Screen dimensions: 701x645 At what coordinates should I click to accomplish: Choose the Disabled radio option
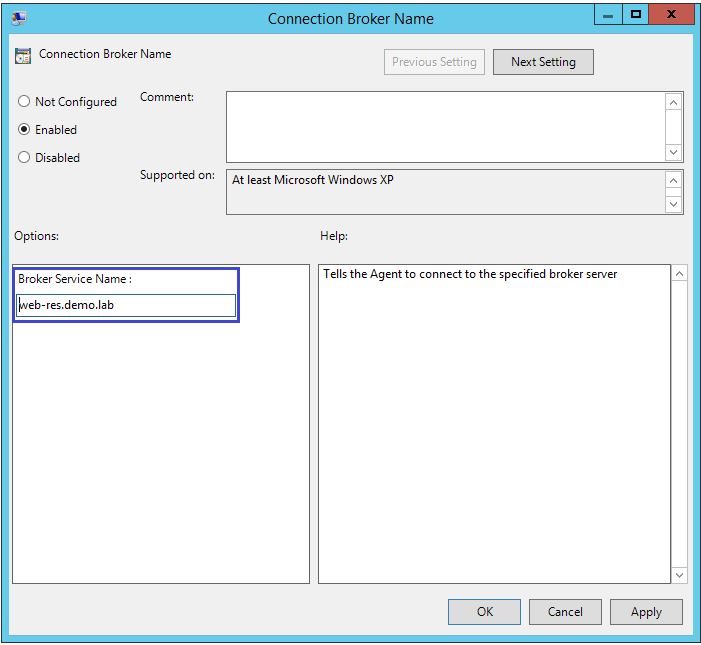pos(25,158)
